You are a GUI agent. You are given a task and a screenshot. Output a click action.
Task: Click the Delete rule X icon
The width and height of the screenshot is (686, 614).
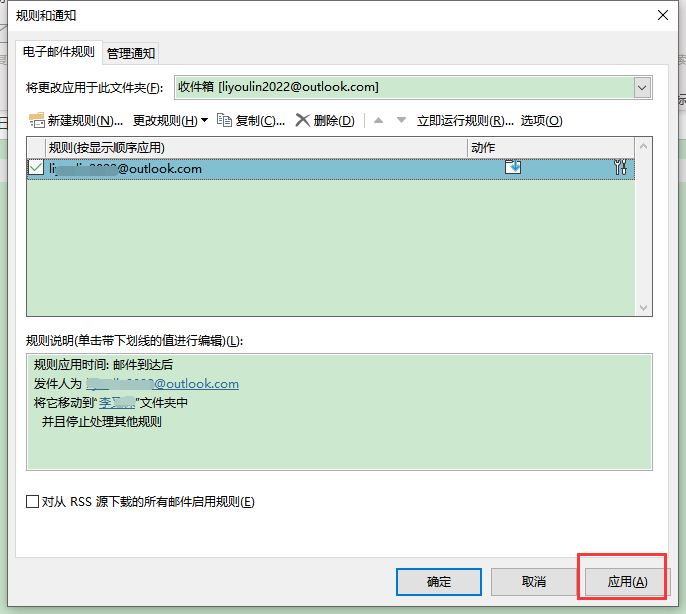tap(302, 121)
